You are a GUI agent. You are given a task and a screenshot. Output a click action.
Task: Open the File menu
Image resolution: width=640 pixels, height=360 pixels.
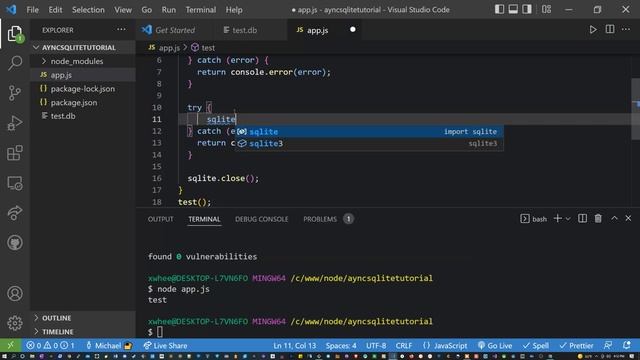(x=32, y=10)
